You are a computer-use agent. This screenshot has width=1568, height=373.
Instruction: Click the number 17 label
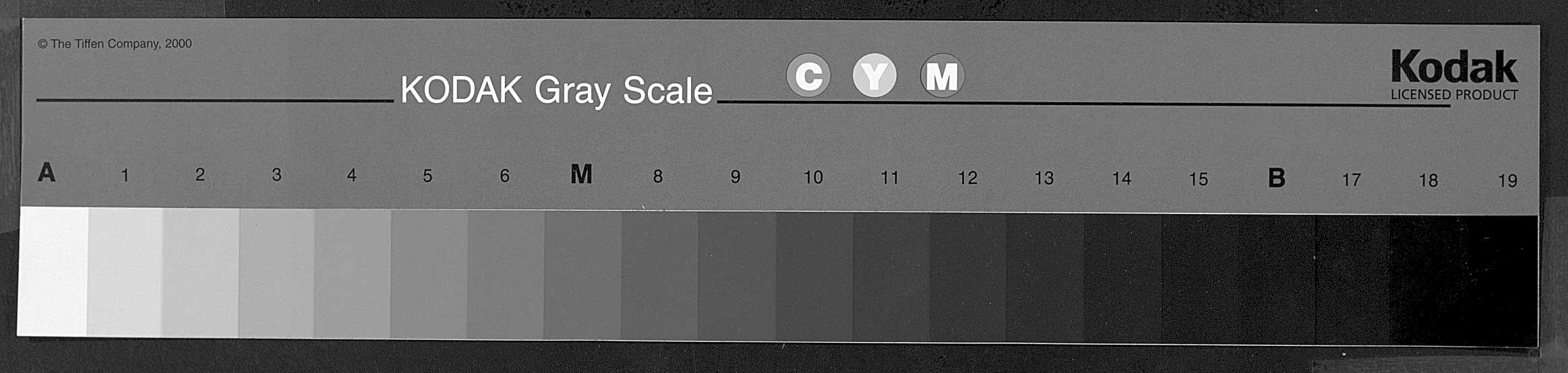1351,180
